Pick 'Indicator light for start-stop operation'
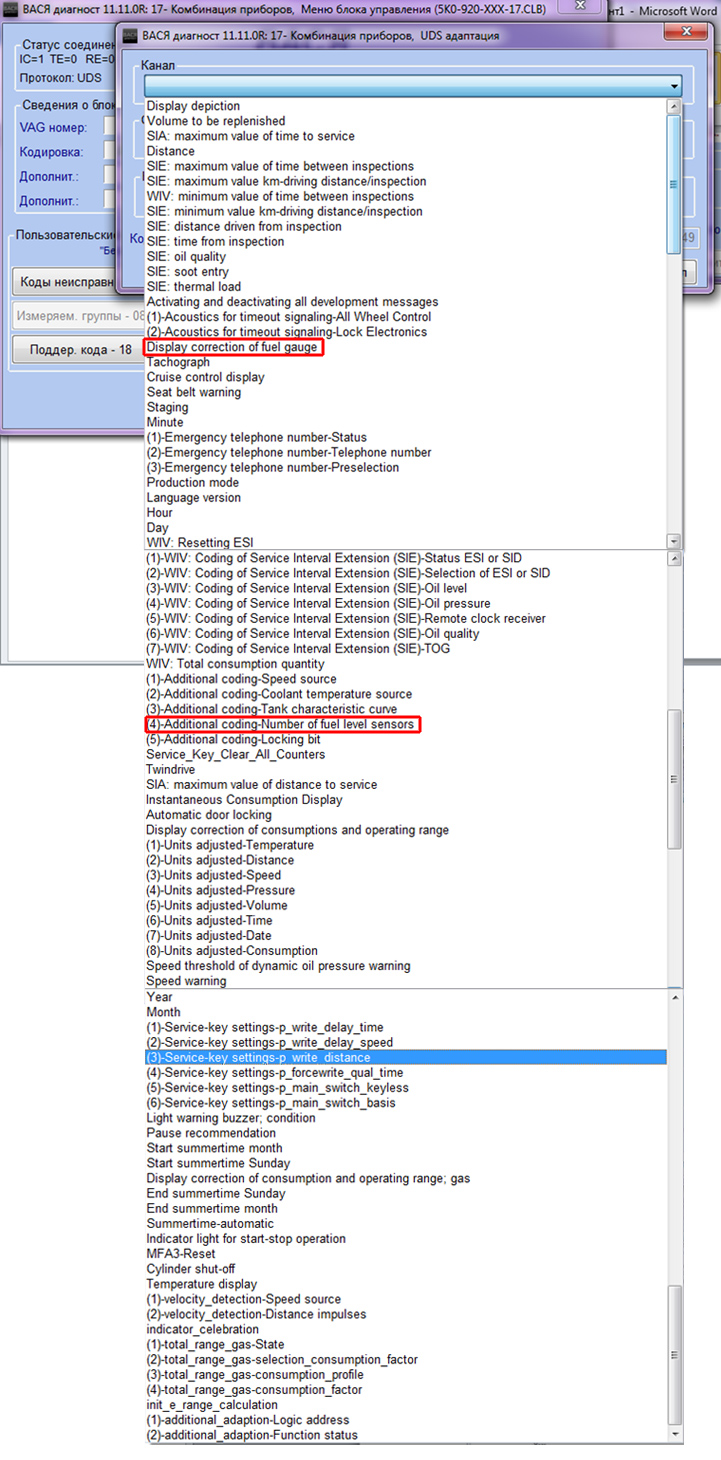 (245, 1238)
